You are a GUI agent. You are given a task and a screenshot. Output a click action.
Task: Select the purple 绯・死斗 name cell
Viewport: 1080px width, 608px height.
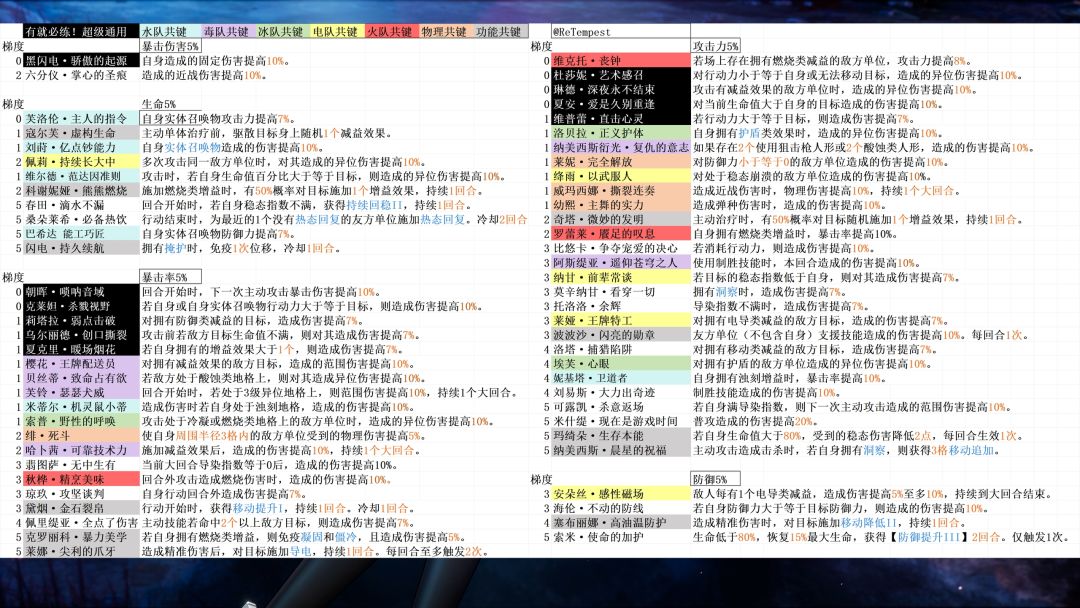[x=81, y=436]
